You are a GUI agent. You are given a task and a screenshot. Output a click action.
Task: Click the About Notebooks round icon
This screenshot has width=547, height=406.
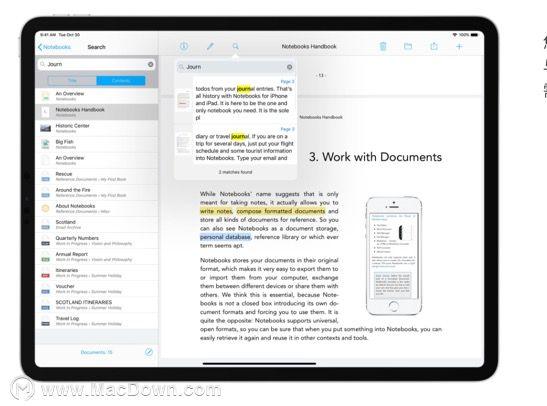click(45, 208)
